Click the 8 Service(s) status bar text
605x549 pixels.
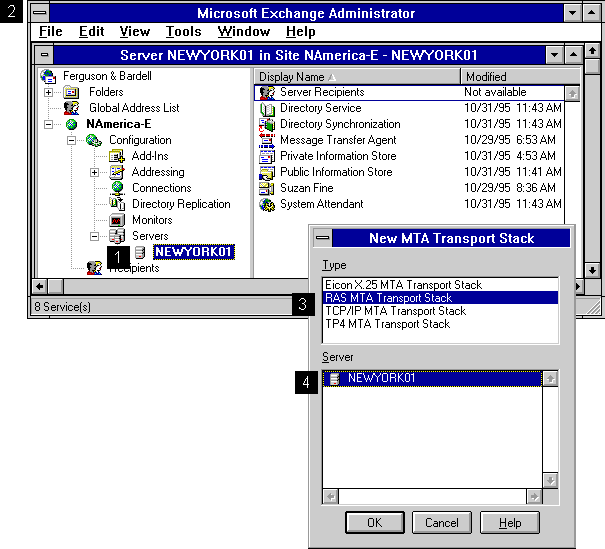click(63, 307)
